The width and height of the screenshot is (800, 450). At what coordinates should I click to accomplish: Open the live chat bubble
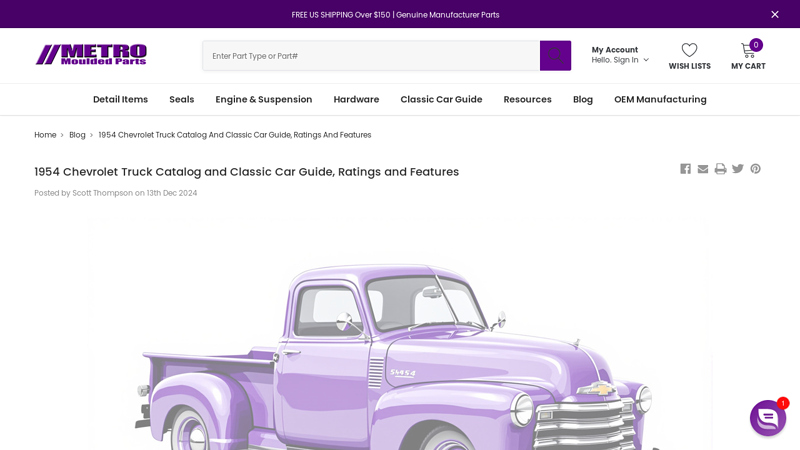(x=768, y=418)
